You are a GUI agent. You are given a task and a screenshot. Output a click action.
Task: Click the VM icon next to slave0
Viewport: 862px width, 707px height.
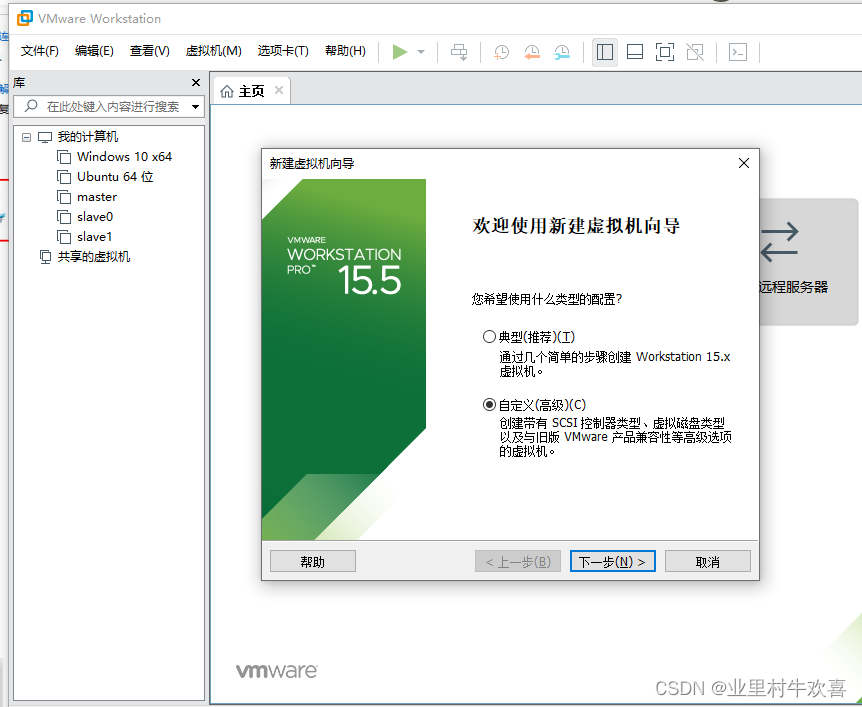pos(64,217)
